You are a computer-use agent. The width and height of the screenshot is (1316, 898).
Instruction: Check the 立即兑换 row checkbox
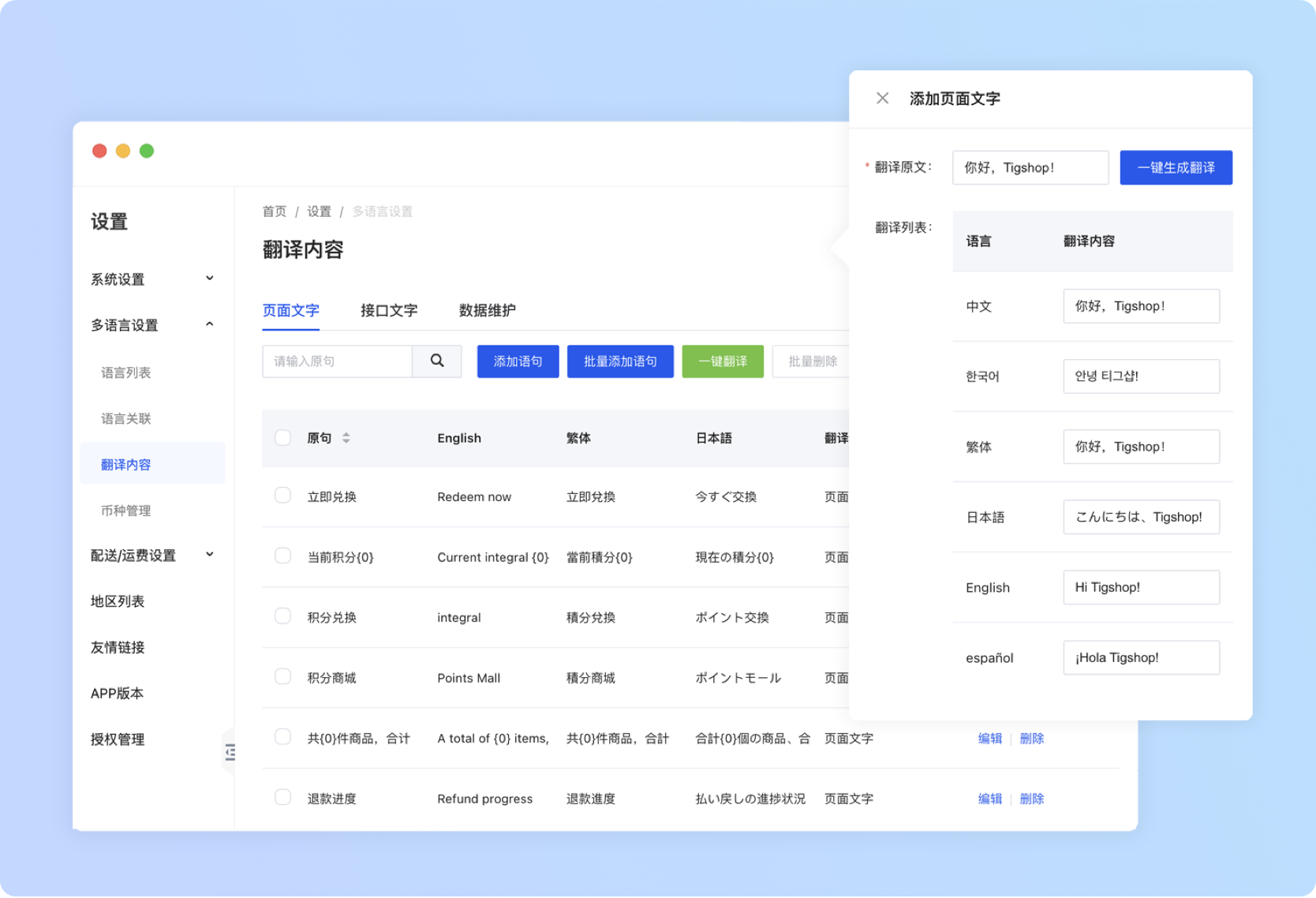click(x=282, y=496)
